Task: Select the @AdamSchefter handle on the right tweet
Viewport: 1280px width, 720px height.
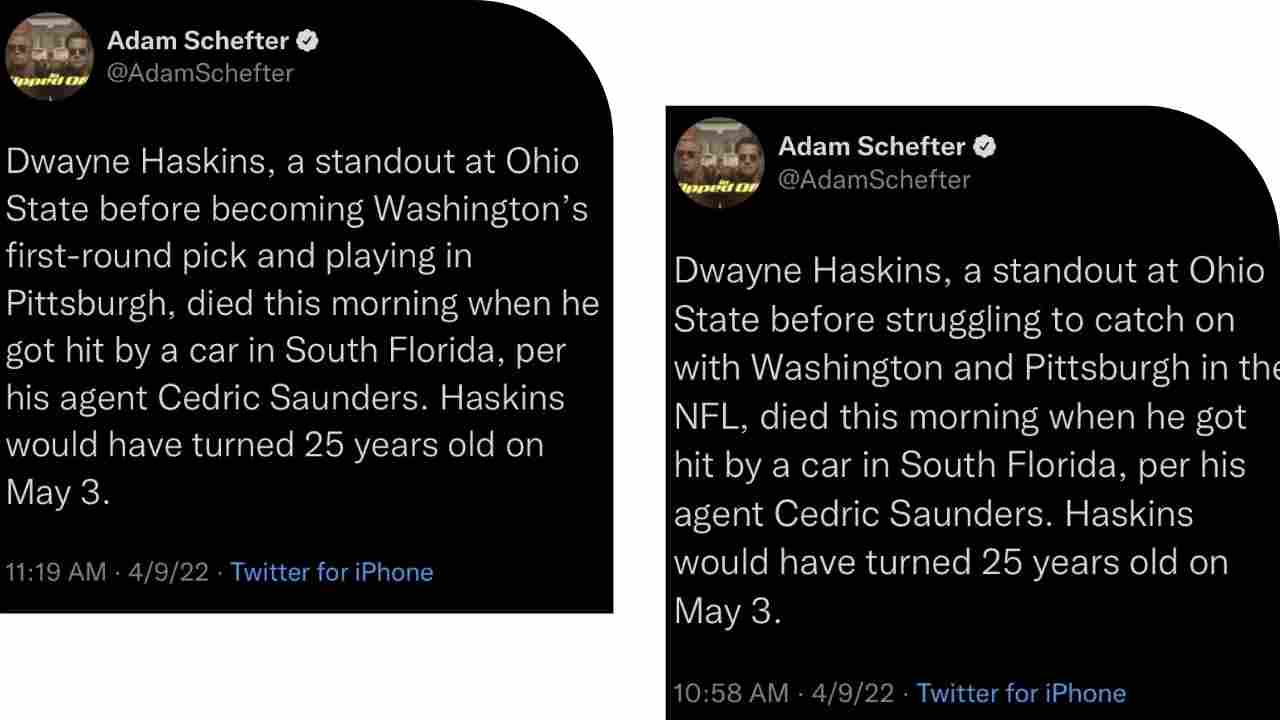Action: [874, 180]
